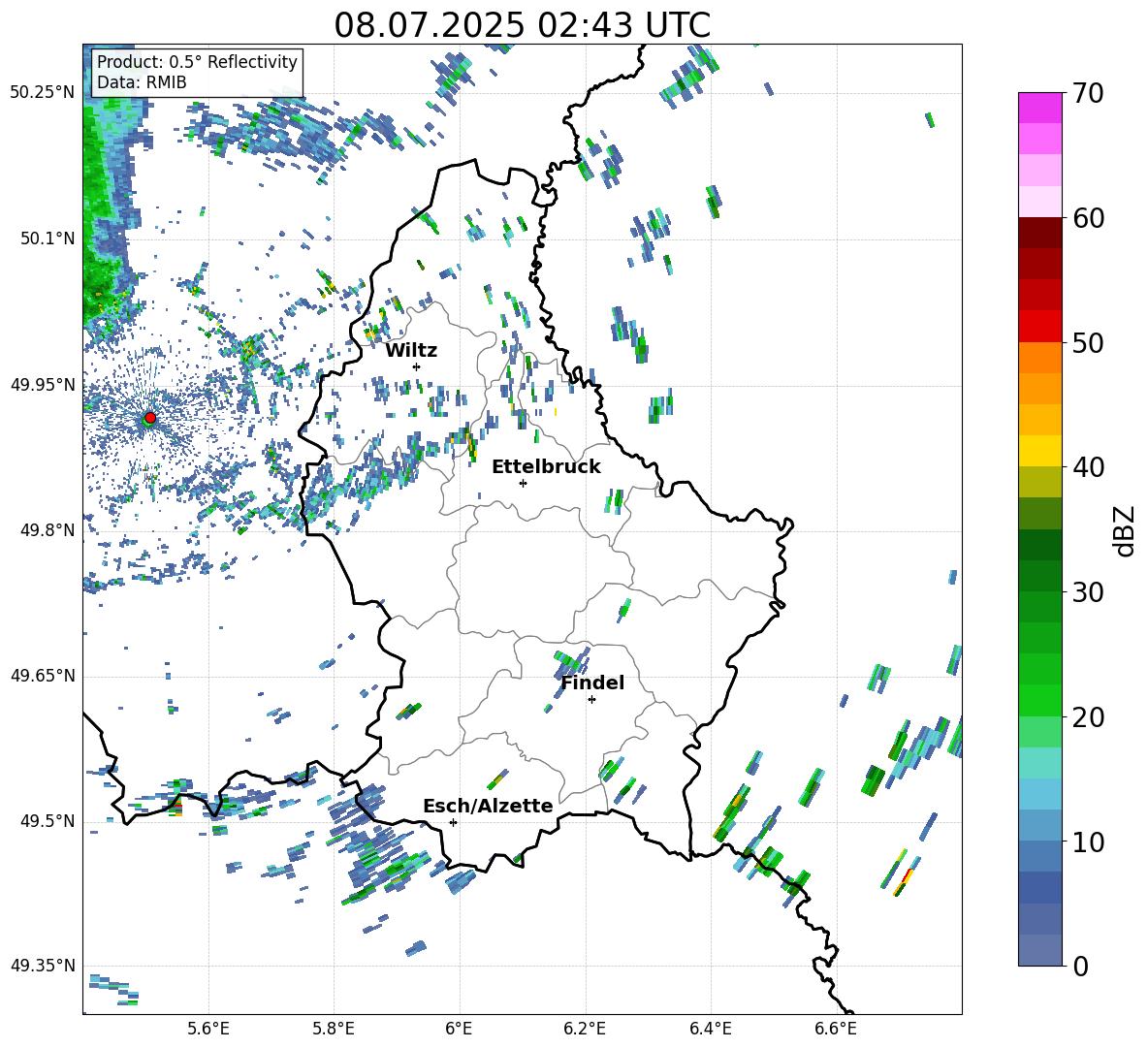Click the Findel city label
1148x1048 pixels.
tap(592, 683)
